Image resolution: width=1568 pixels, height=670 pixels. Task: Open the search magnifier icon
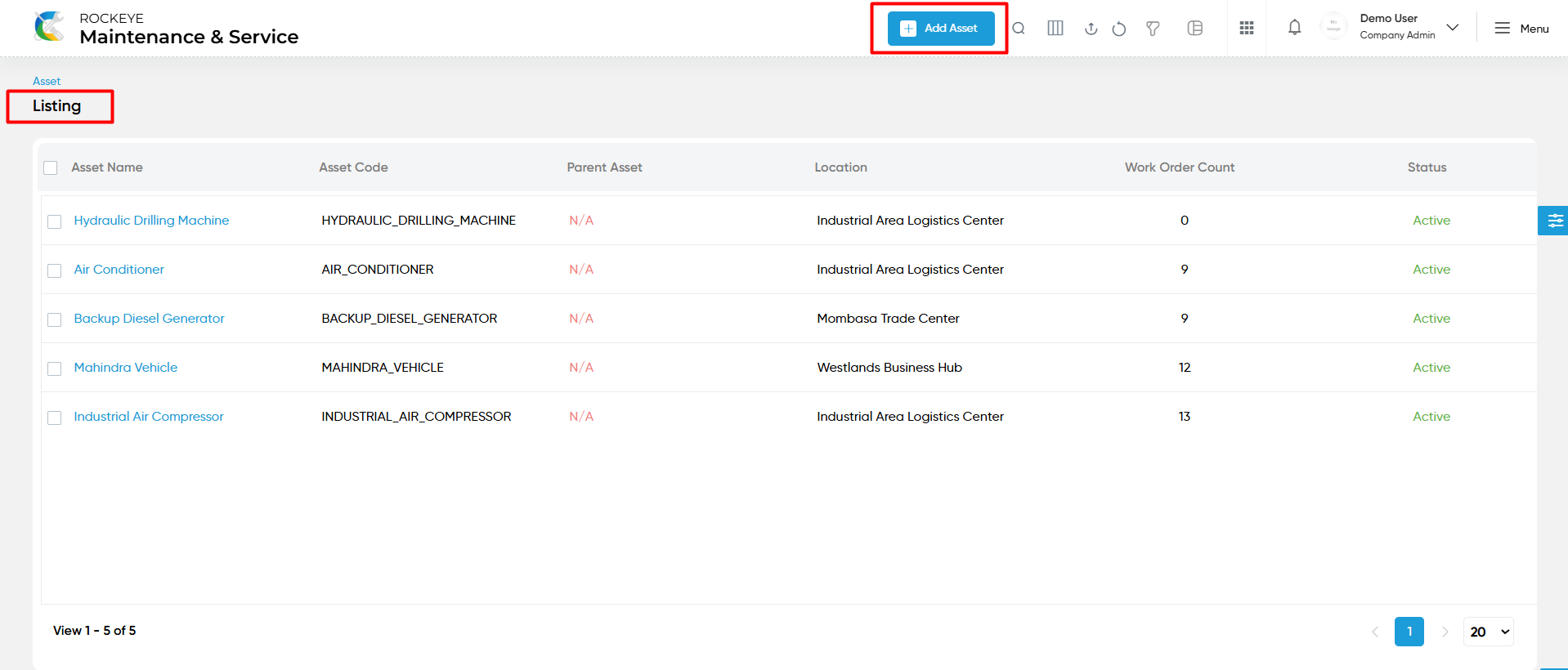click(1019, 29)
